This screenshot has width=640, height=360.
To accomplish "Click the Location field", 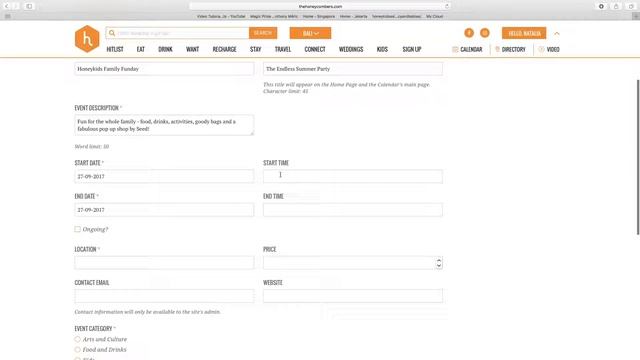I will [x=164, y=263].
